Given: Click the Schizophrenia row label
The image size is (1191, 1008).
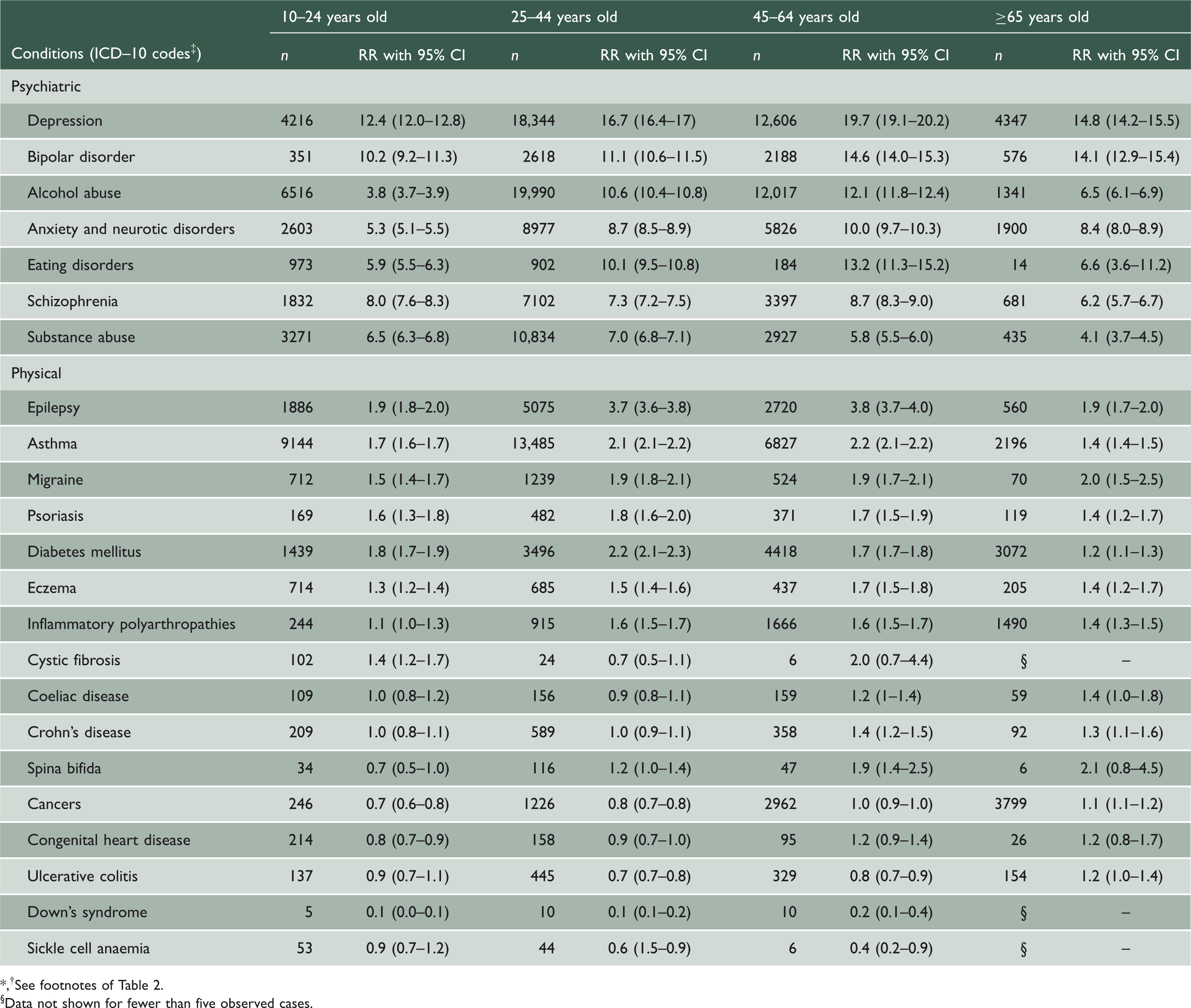Looking at the screenshot, I should point(73,301).
